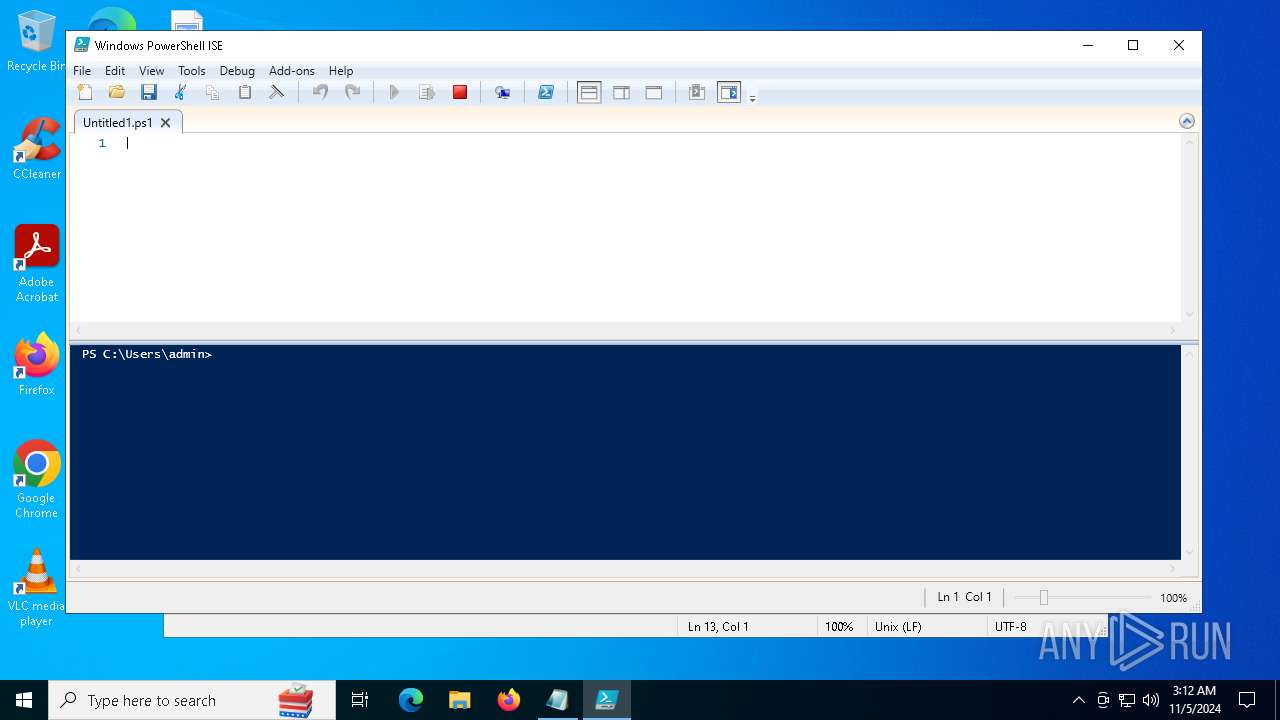Viewport: 1280px width, 720px height.
Task: Adjust the zoom slider in ISE status bar
Action: click(x=1043, y=598)
